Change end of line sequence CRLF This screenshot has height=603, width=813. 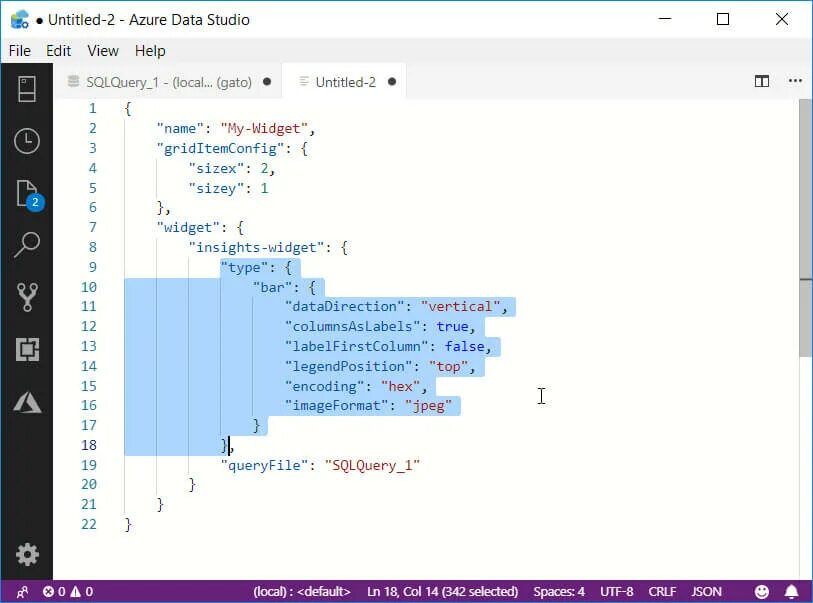coord(662,592)
